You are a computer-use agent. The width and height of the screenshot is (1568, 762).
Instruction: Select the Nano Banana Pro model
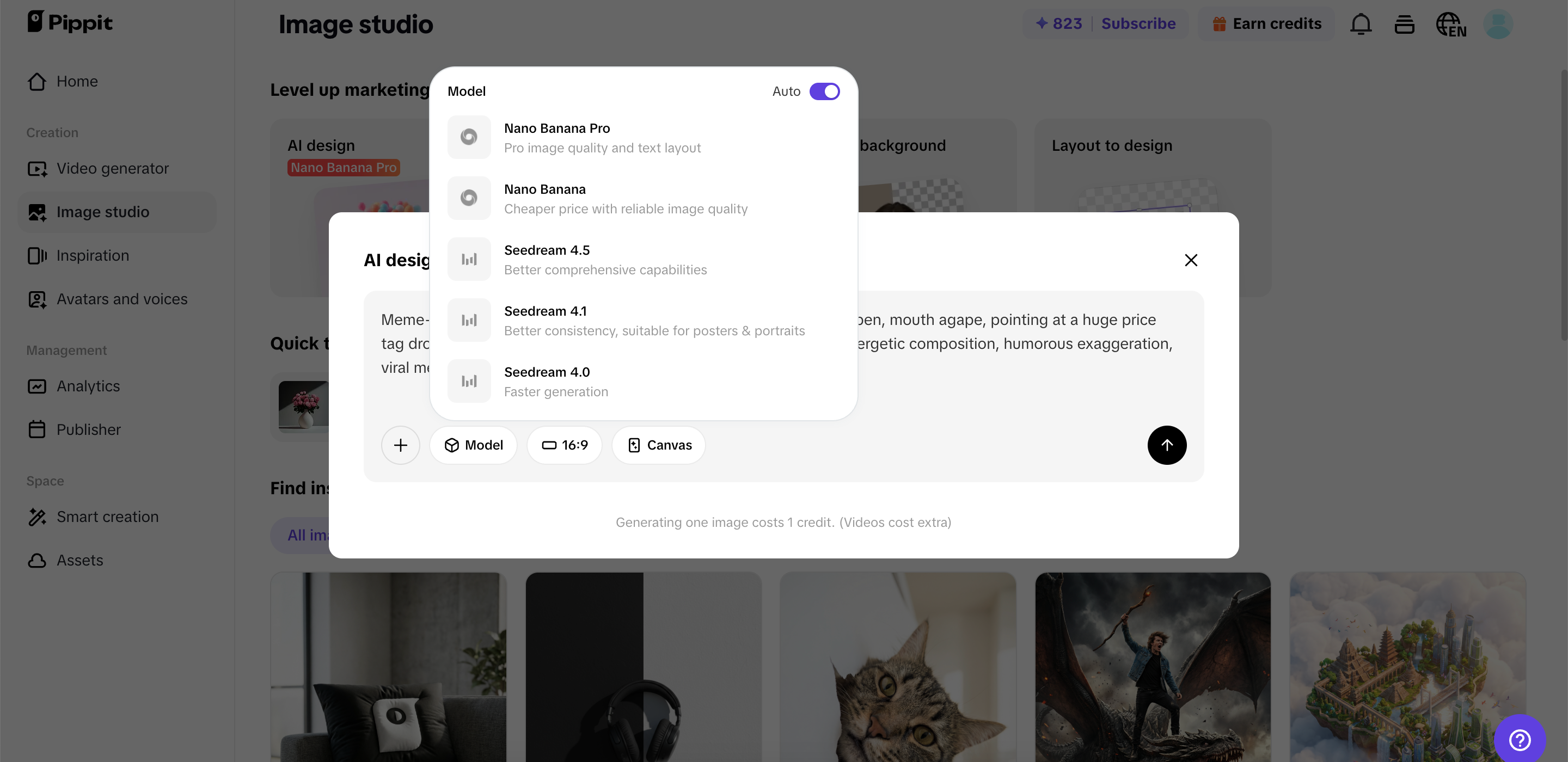643,138
